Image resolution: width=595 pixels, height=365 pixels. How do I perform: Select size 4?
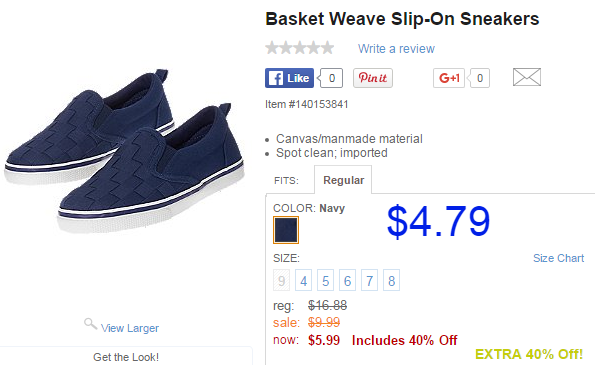click(x=303, y=280)
